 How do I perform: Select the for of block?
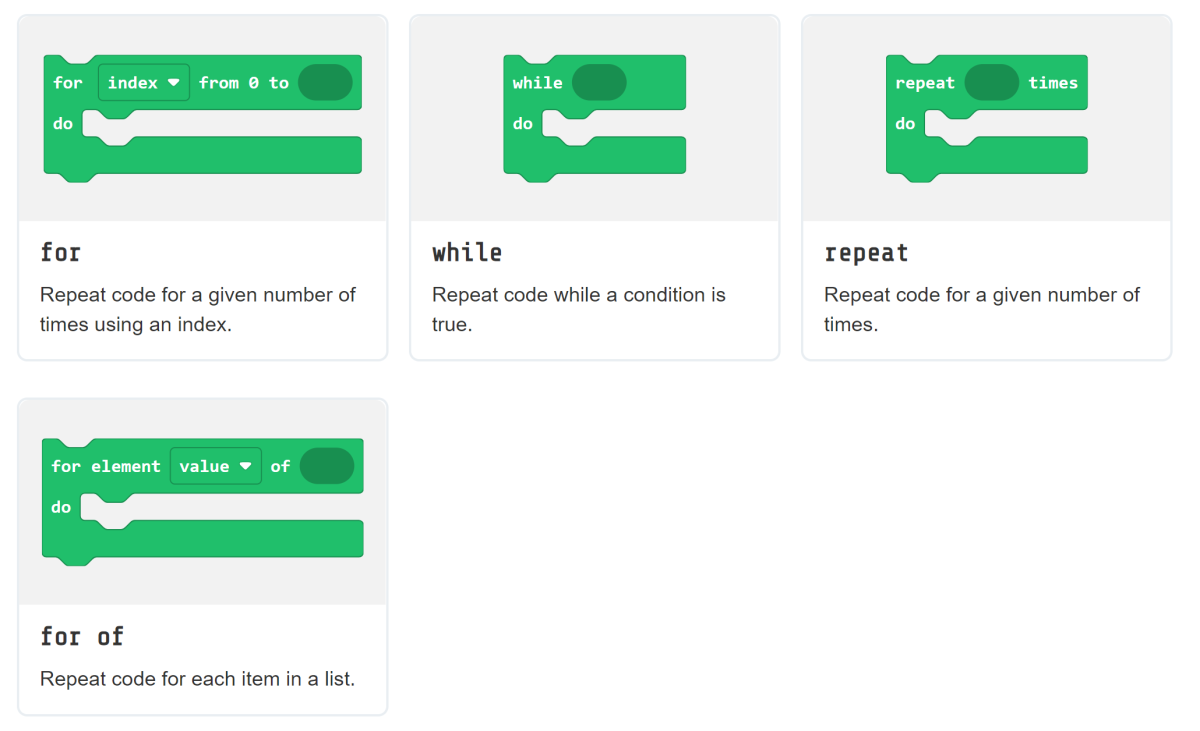pyautogui.click(x=200, y=500)
